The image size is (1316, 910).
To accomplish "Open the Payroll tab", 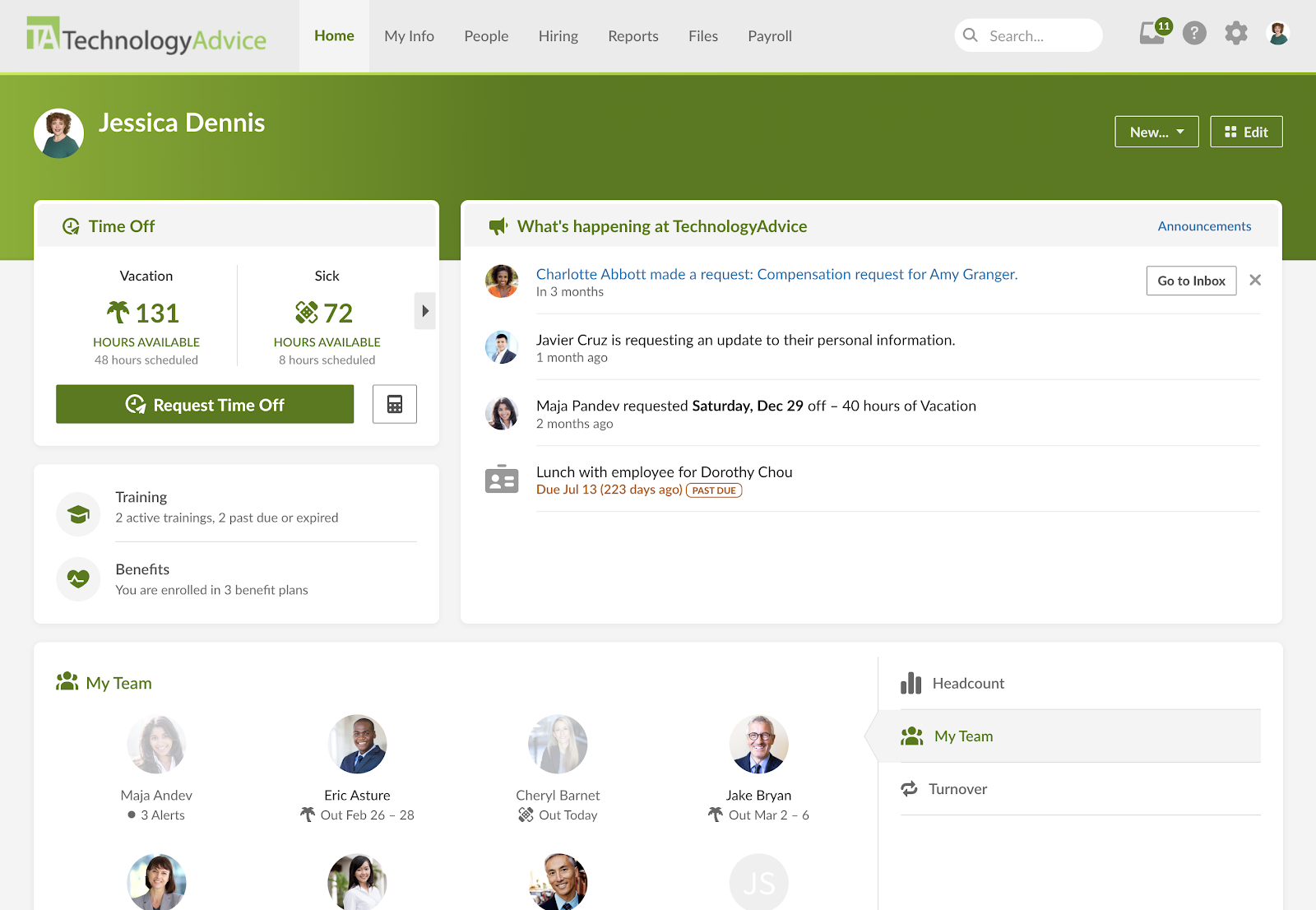I will pos(770,36).
